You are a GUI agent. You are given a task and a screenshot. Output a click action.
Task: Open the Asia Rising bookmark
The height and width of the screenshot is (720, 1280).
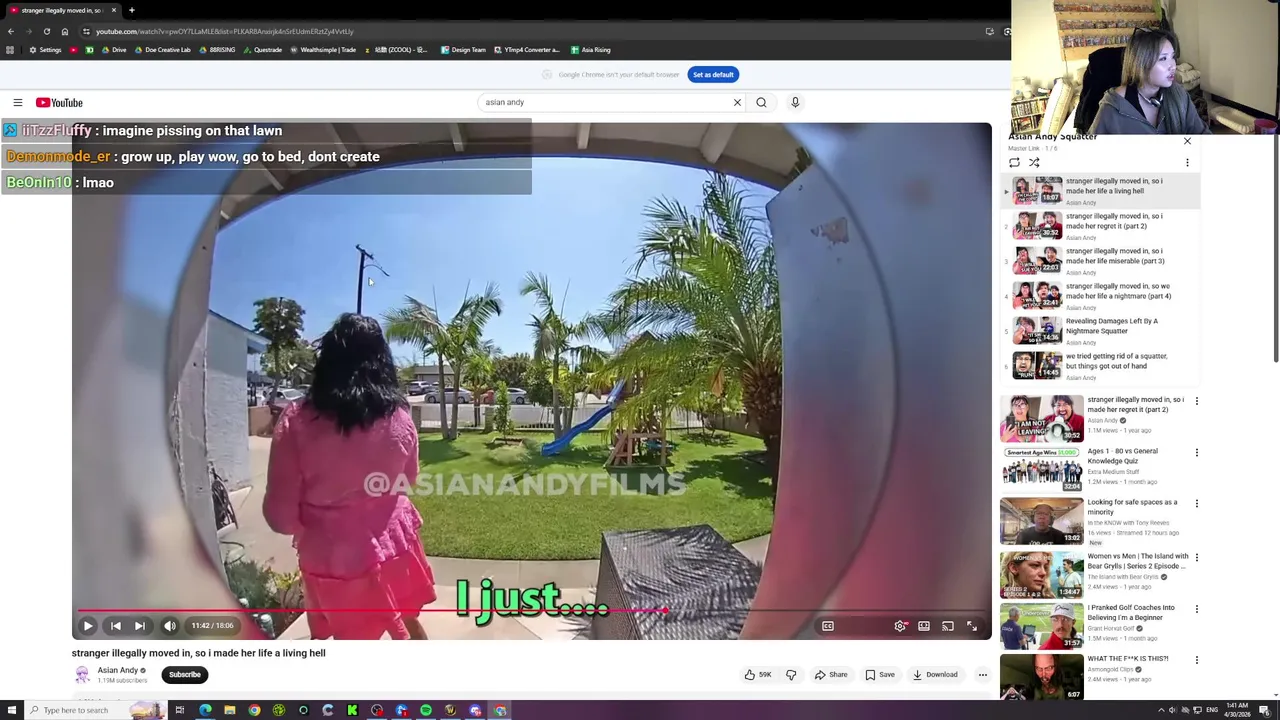coord(591,50)
